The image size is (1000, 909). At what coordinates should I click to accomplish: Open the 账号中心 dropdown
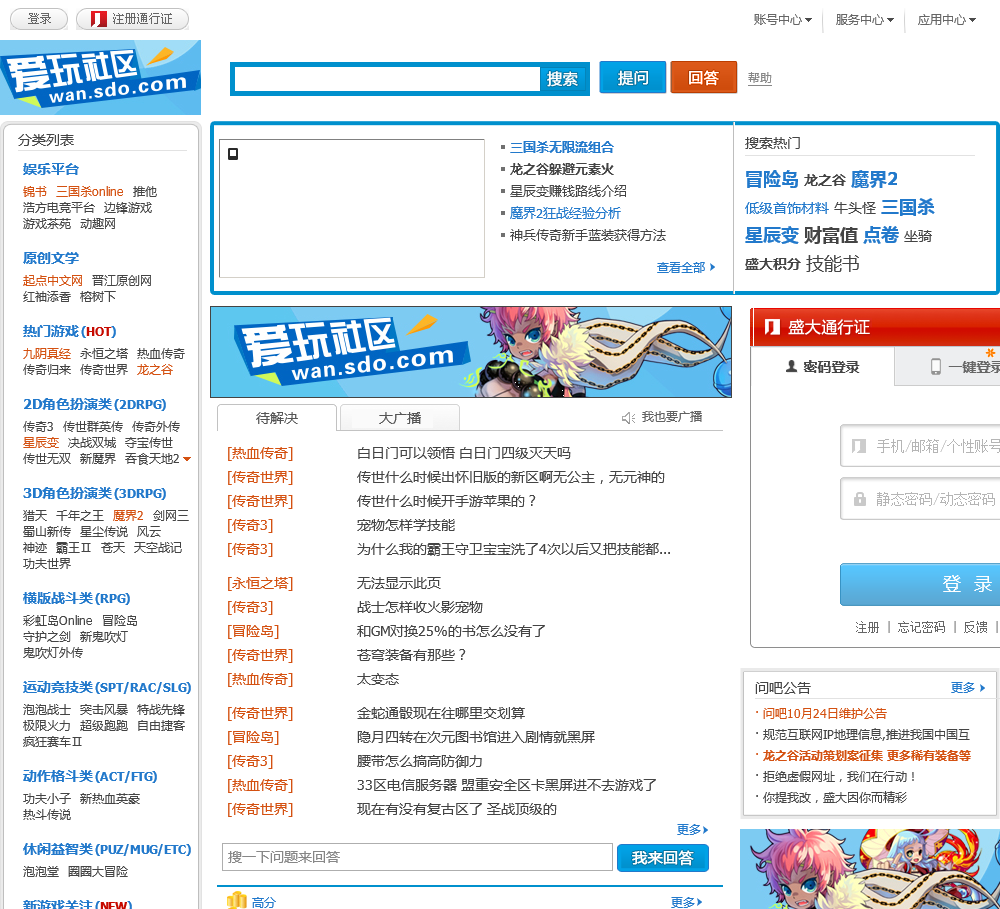(x=783, y=20)
